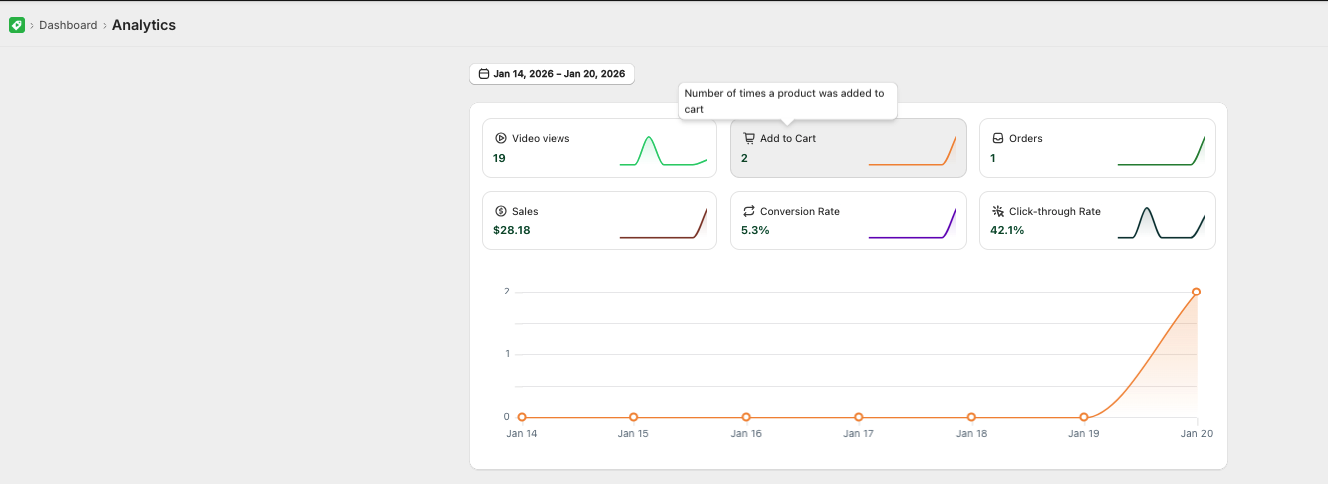Click the green app logo icon
The width and height of the screenshot is (1328, 484).
[x=16, y=25]
